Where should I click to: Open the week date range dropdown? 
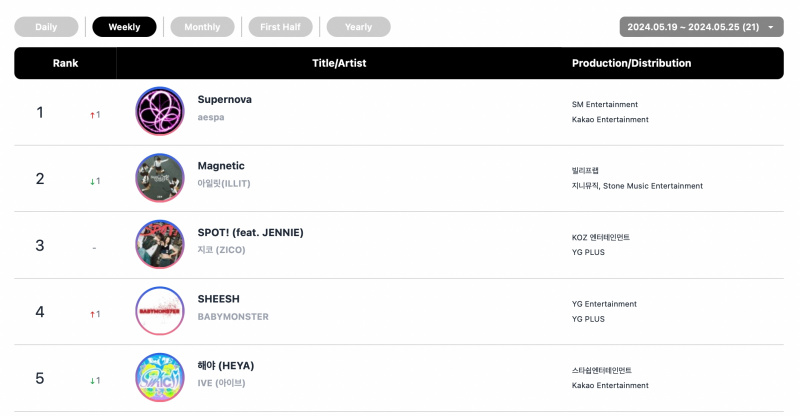pyautogui.click(x=702, y=27)
